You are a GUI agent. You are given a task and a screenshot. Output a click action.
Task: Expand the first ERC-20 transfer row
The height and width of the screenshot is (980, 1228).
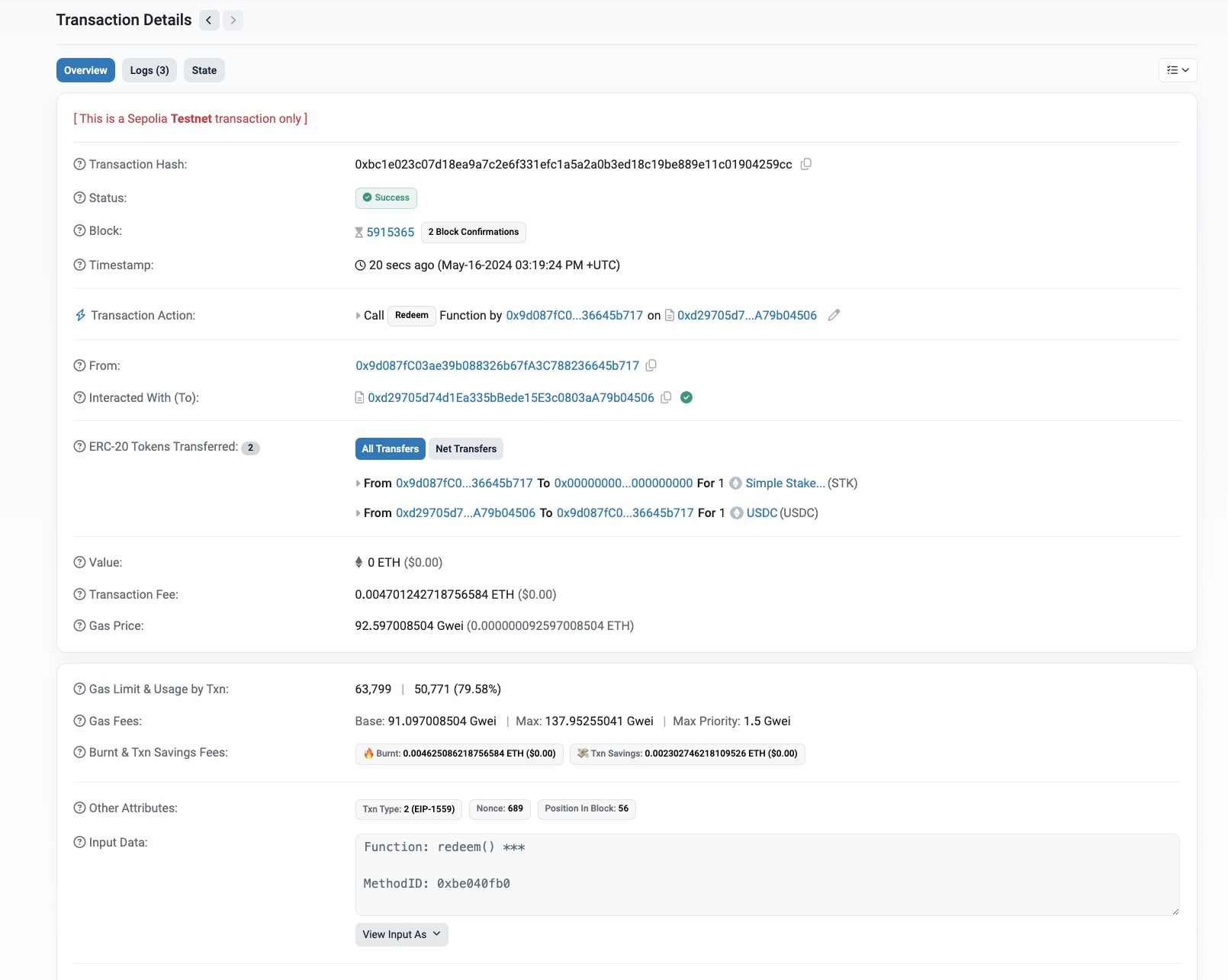pyautogui.click(x=358, y=483)
